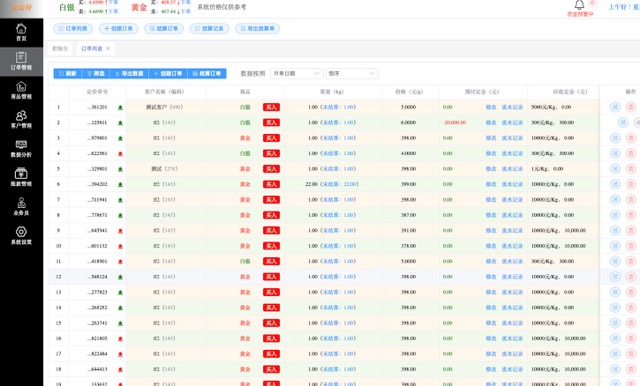This screenshot has height=386, width=640.
Task: Click customer 测试客户 (490) cell
Action: click(x=164, y=107)
